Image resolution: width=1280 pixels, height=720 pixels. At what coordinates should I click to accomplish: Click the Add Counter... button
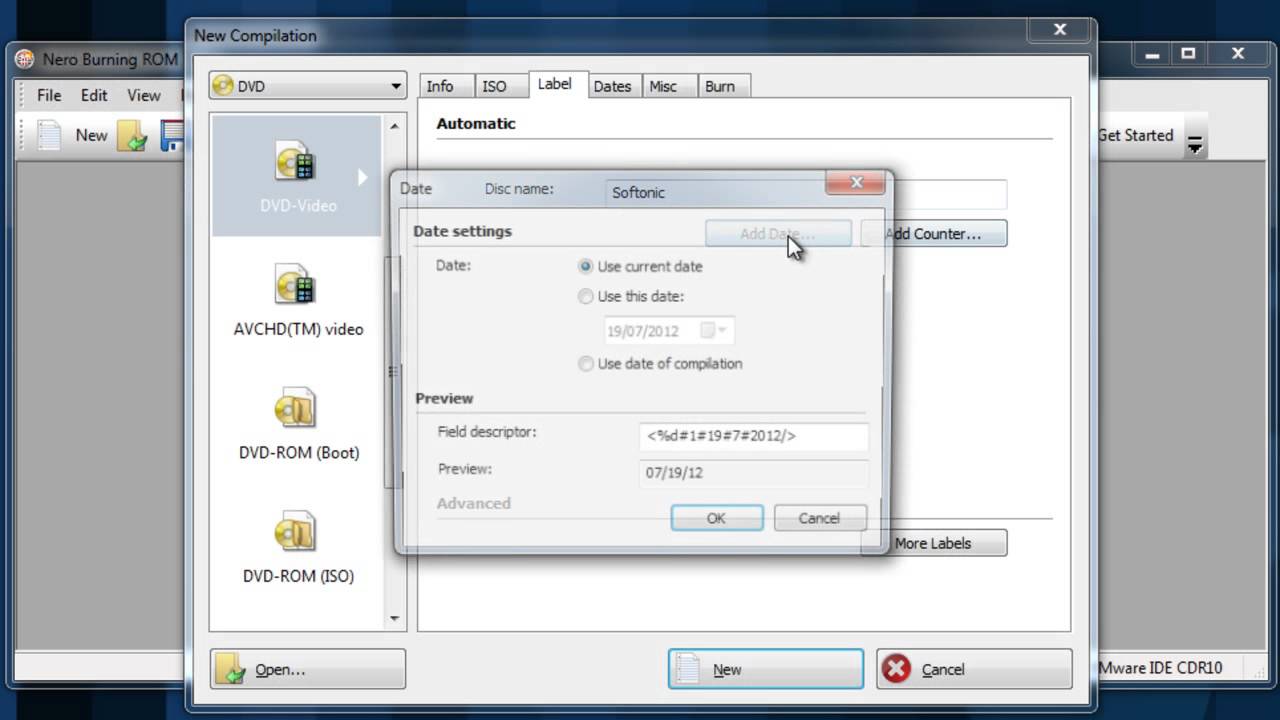point(933,234)
